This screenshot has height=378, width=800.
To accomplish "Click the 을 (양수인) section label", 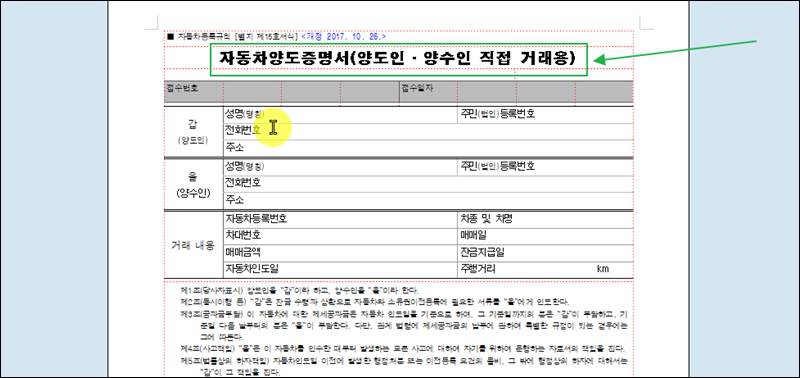I will pyautogui.click(x=193, y=184).
